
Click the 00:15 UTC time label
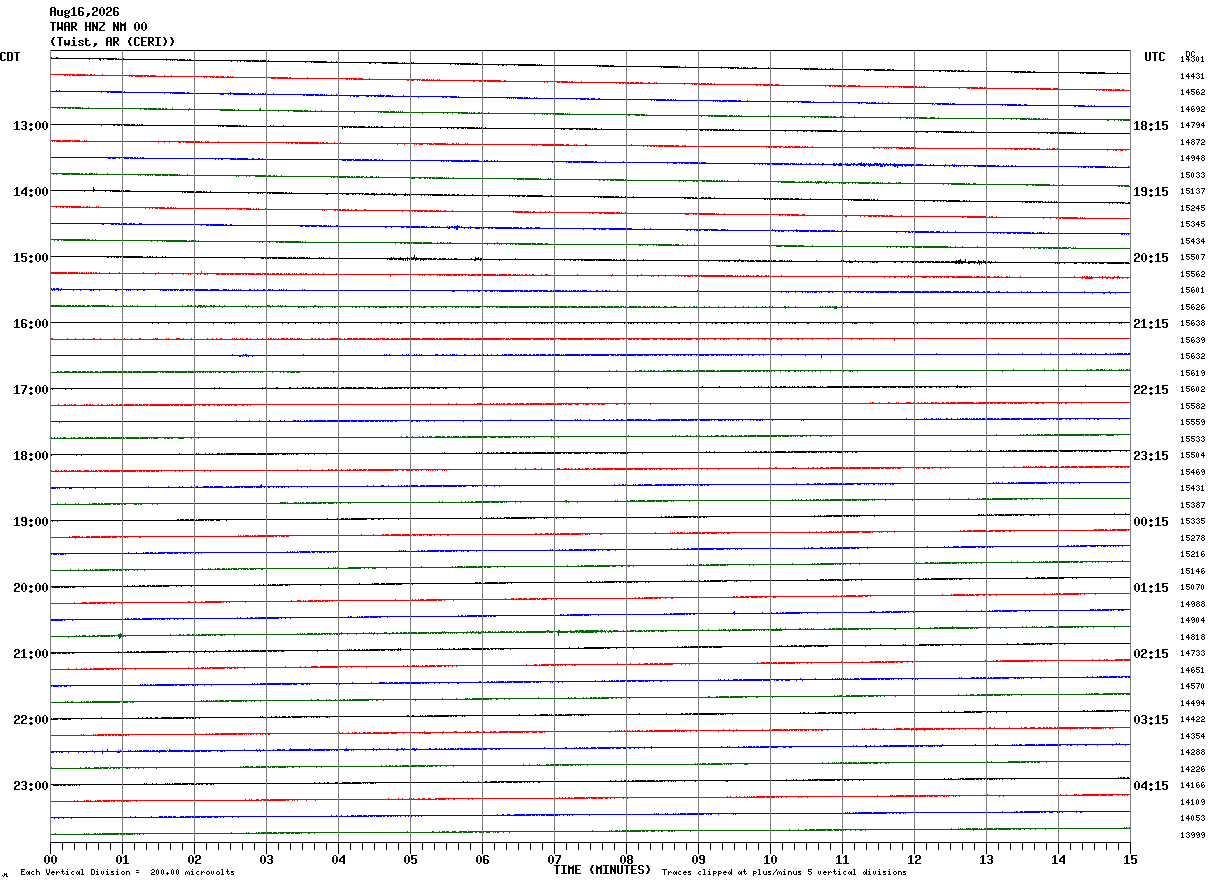click(x=1151, y=522)
